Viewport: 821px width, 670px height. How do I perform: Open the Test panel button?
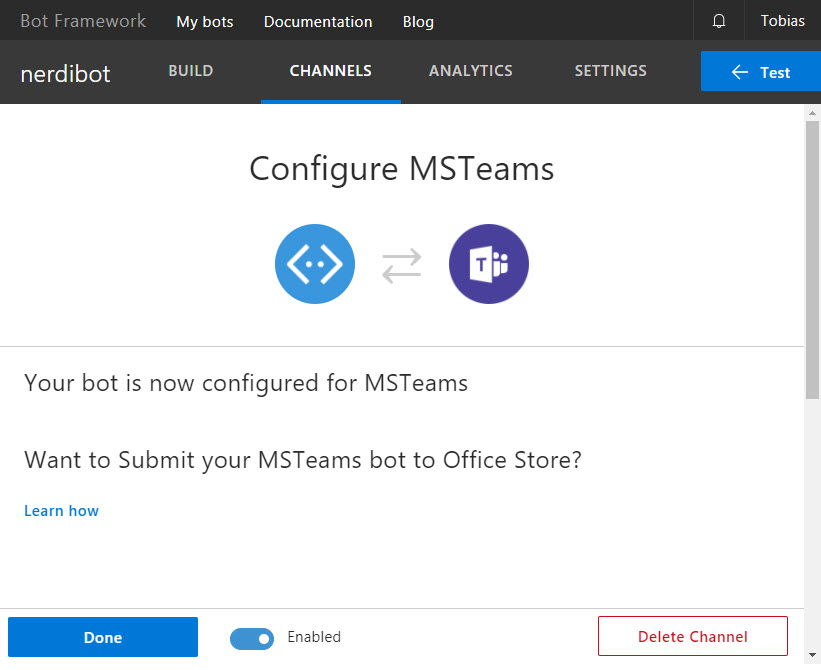[x=761, y=71]
